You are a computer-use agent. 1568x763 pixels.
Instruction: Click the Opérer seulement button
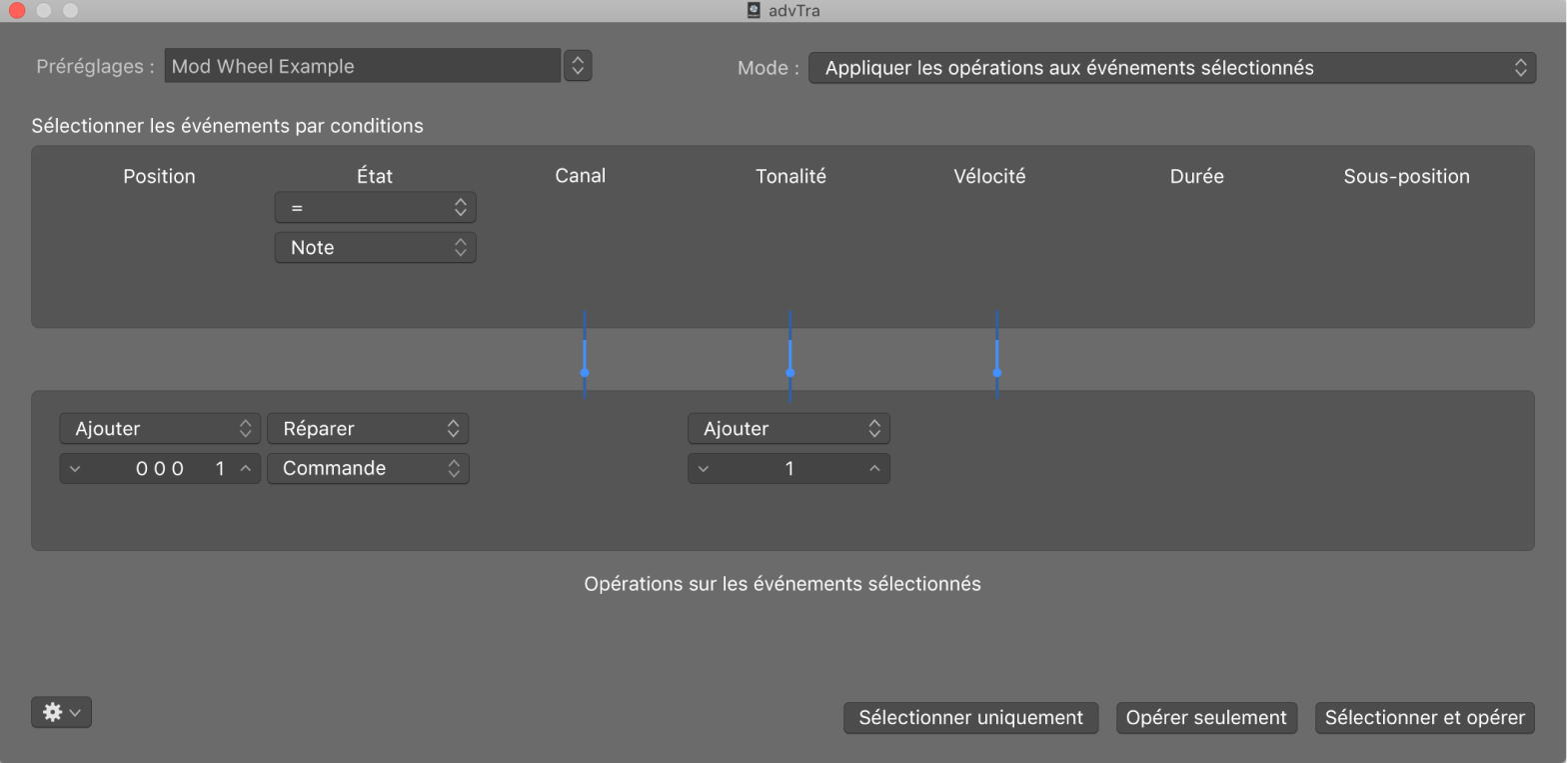coord(1206,718)
